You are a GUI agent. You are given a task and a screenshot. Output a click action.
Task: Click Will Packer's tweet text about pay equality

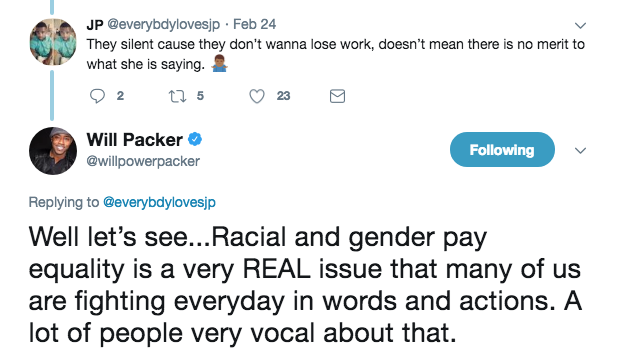tap(305, 285)
